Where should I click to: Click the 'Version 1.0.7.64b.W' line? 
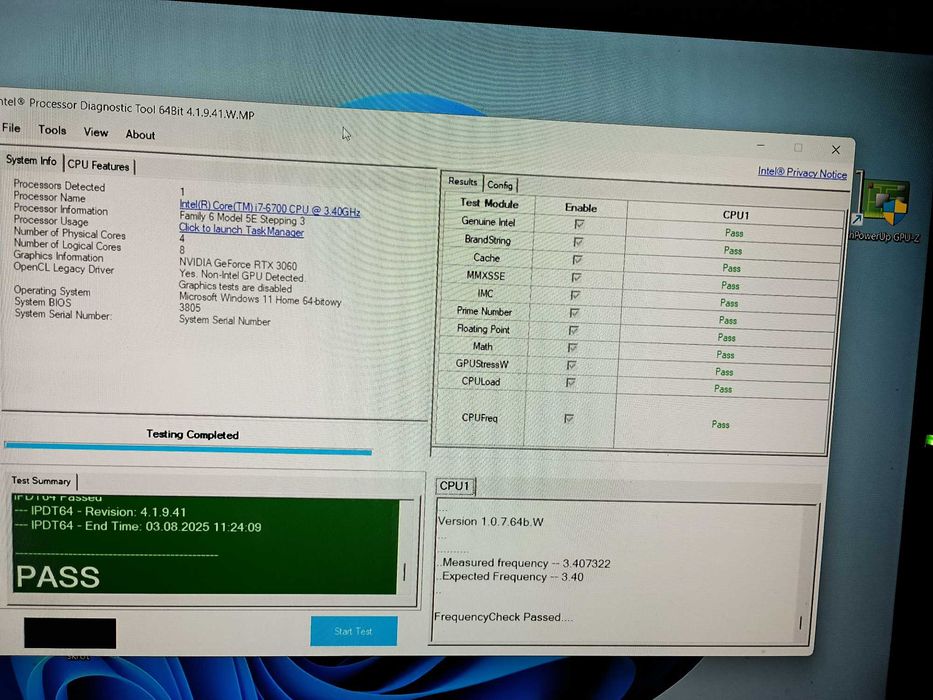pyautogui.click(x=491, y=522)
